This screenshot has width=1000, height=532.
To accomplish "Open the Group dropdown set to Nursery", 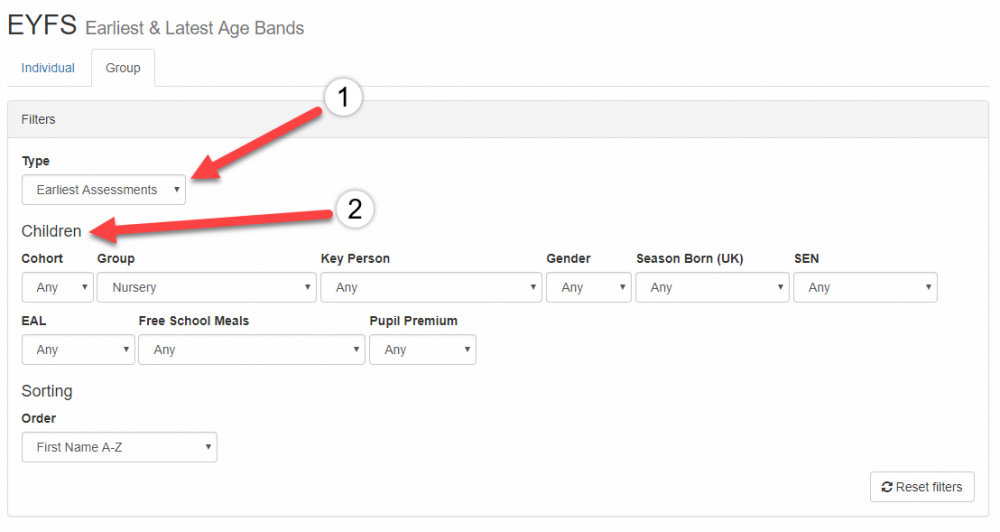I will point(207,287).
